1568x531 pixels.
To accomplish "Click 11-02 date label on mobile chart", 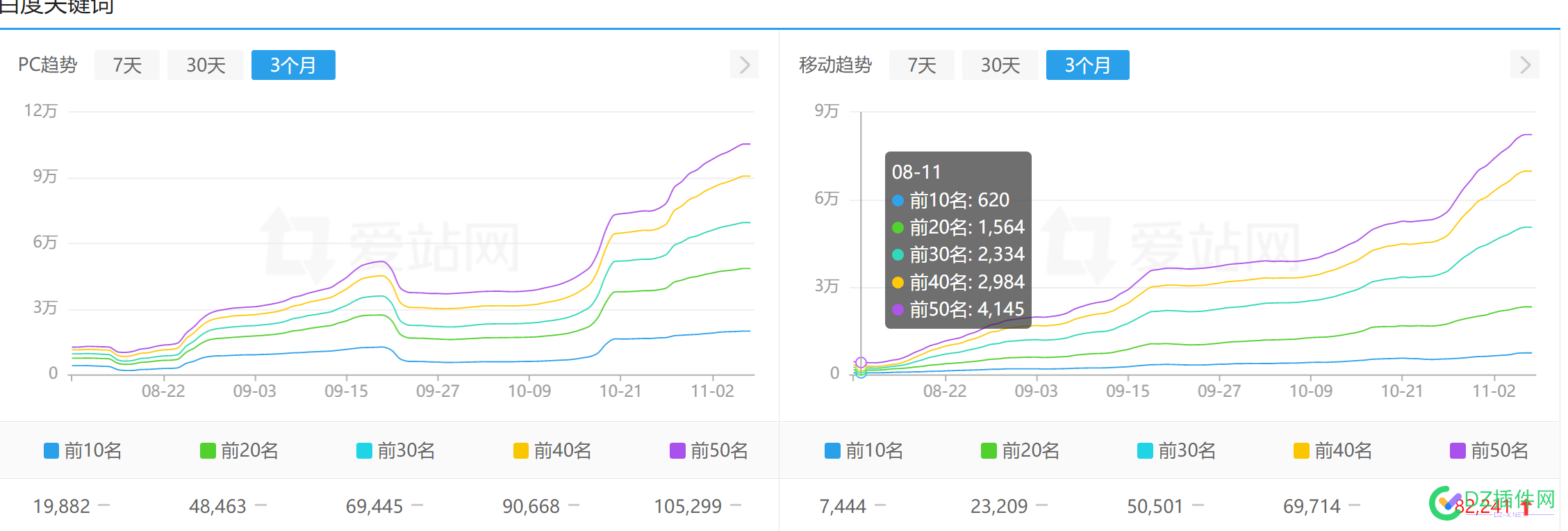I will [x=1494, y=391].
